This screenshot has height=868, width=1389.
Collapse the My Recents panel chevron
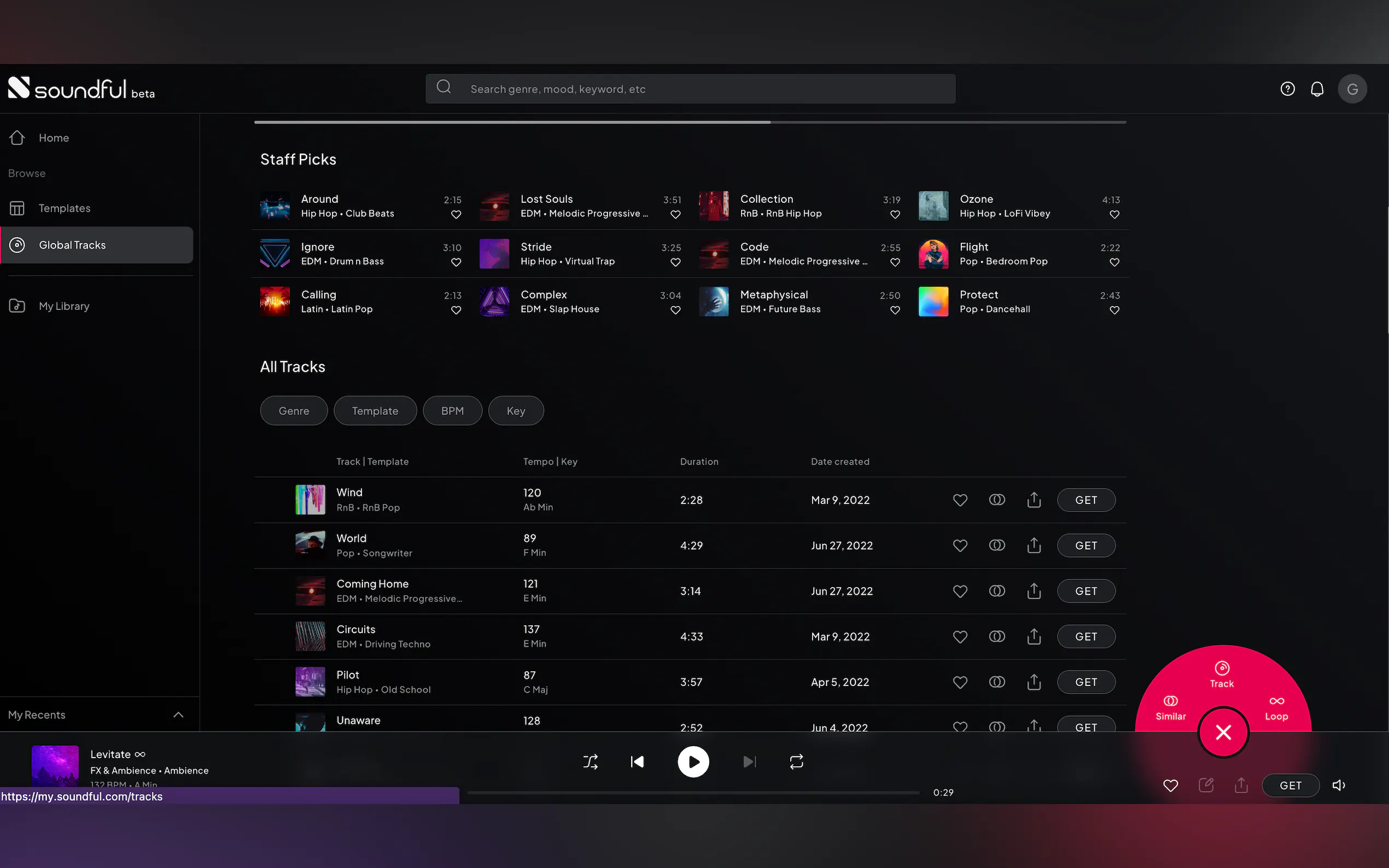pos(178,715)
